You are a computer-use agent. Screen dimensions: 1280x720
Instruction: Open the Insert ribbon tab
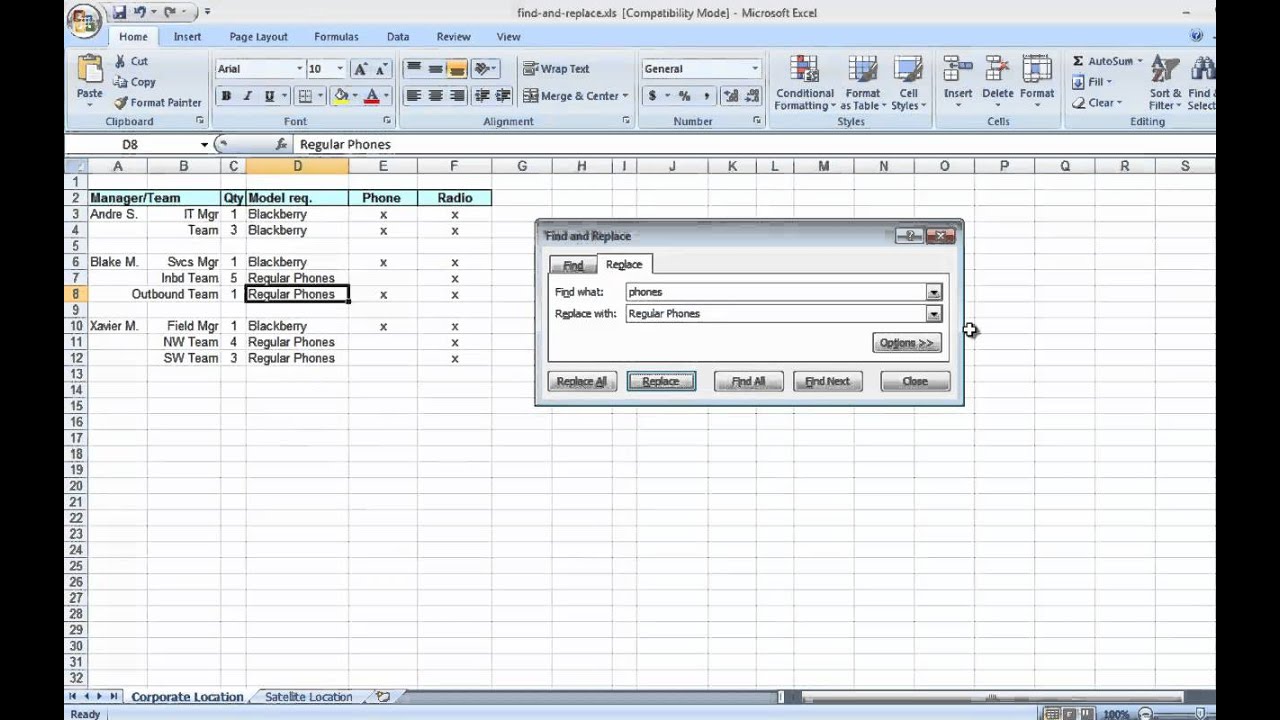coord(187,36)
